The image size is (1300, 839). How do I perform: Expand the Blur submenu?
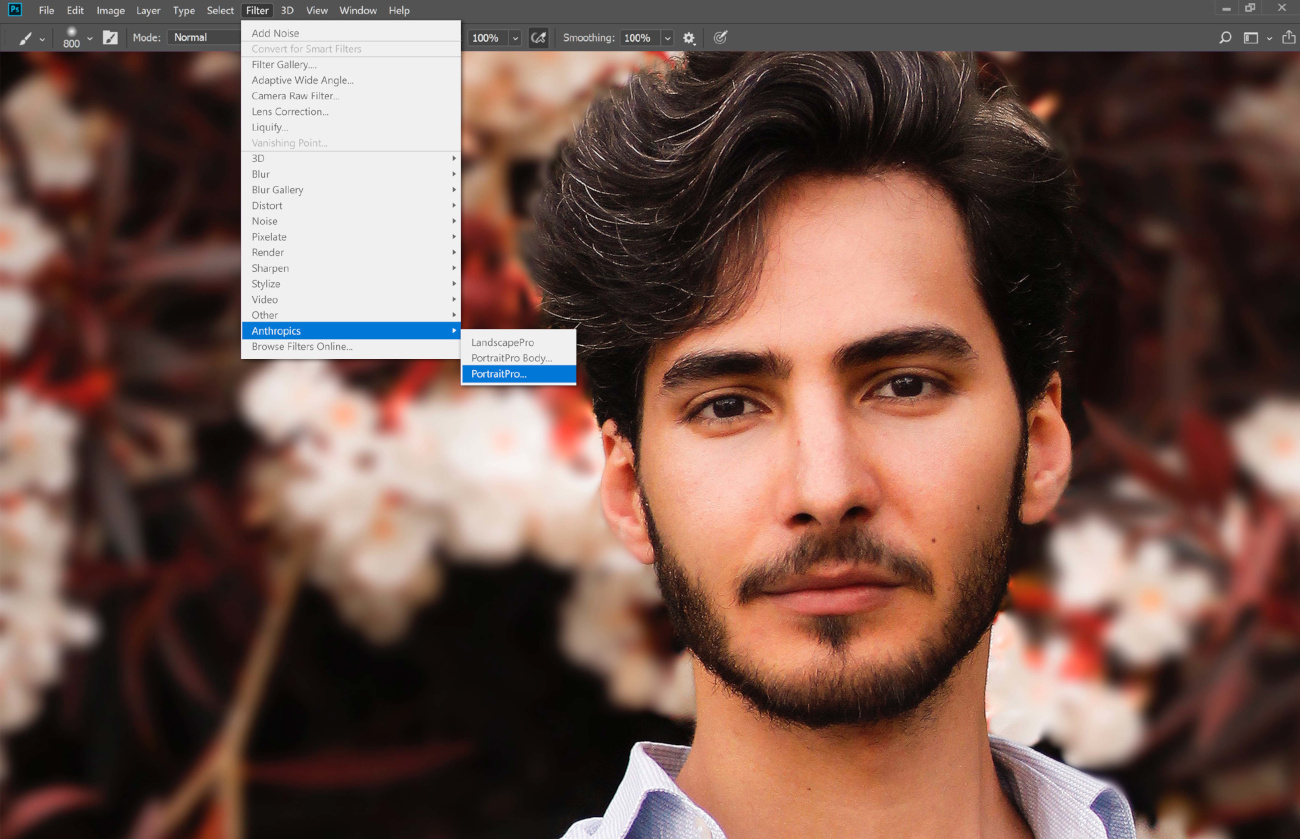click(x=351, y=174)
